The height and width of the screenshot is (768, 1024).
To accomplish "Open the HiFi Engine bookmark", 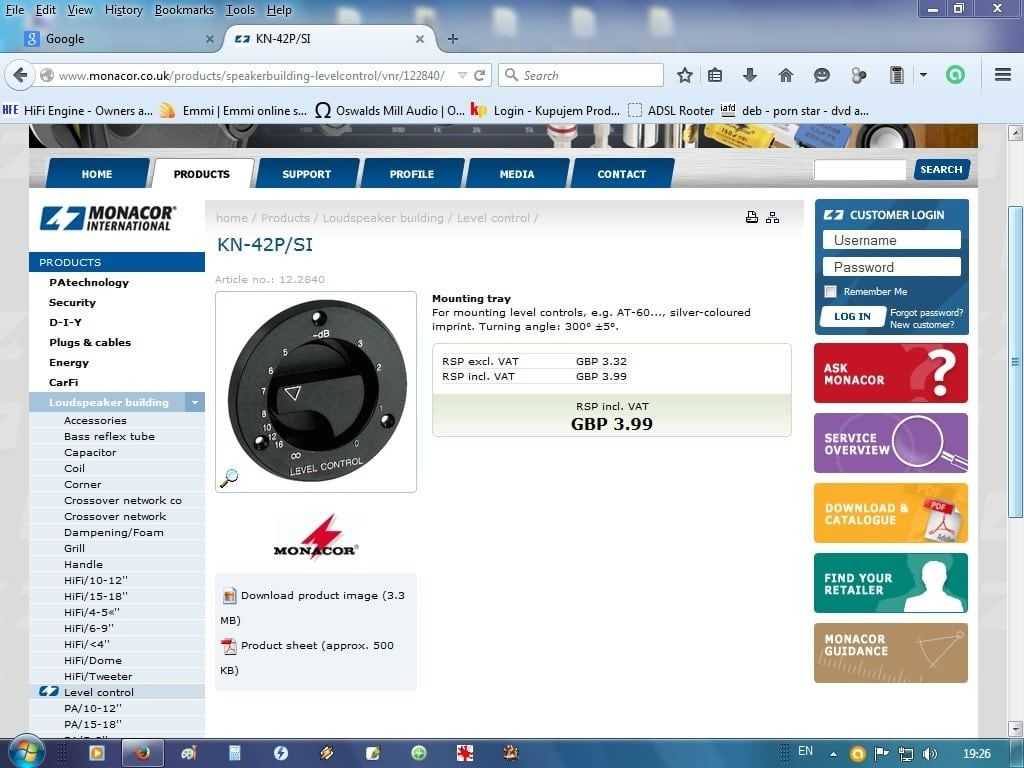I will (78, 111).
